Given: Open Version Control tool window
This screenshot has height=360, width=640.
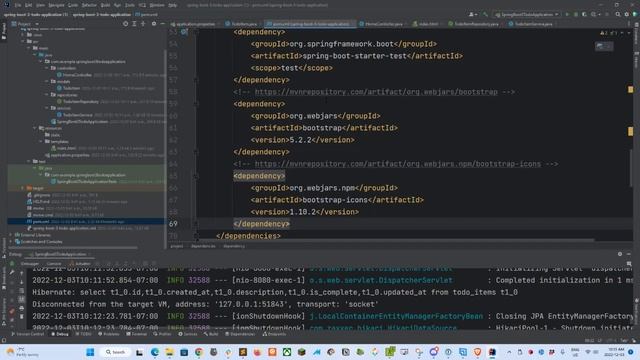Looking at the screenshot, I should point(27,334).
